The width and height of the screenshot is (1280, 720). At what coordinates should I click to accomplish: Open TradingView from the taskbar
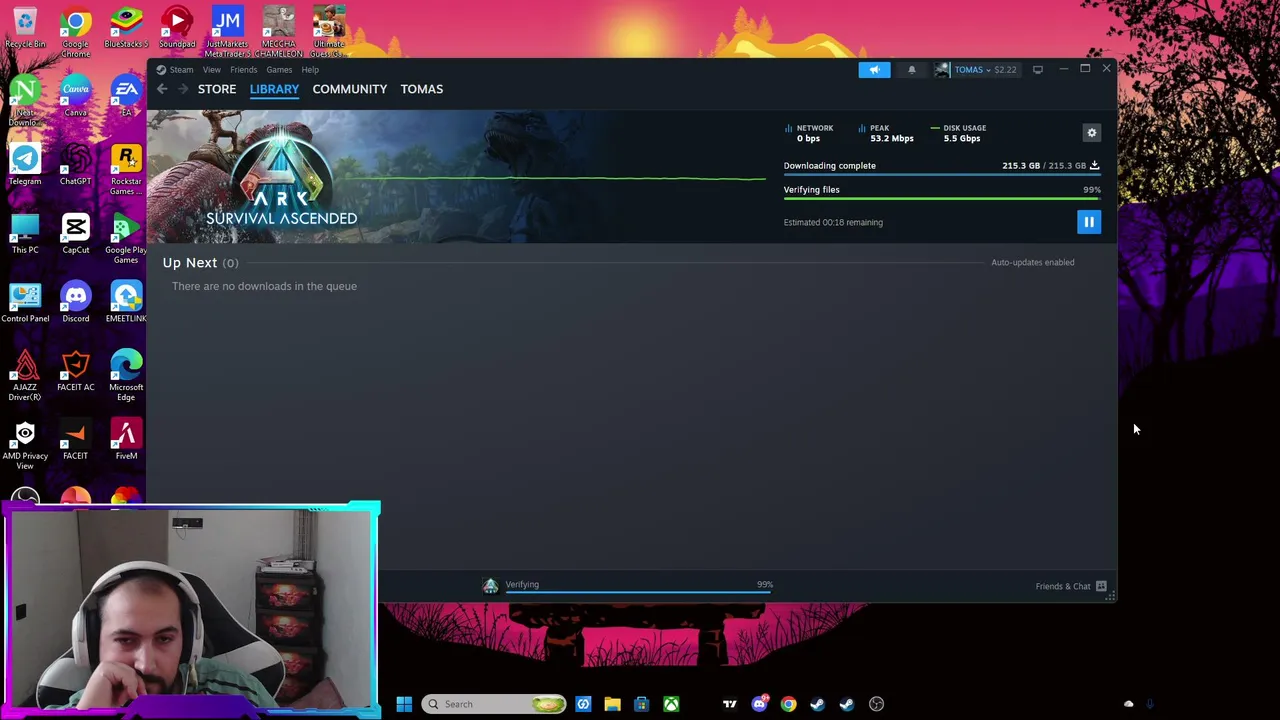[x=730, y=704]
